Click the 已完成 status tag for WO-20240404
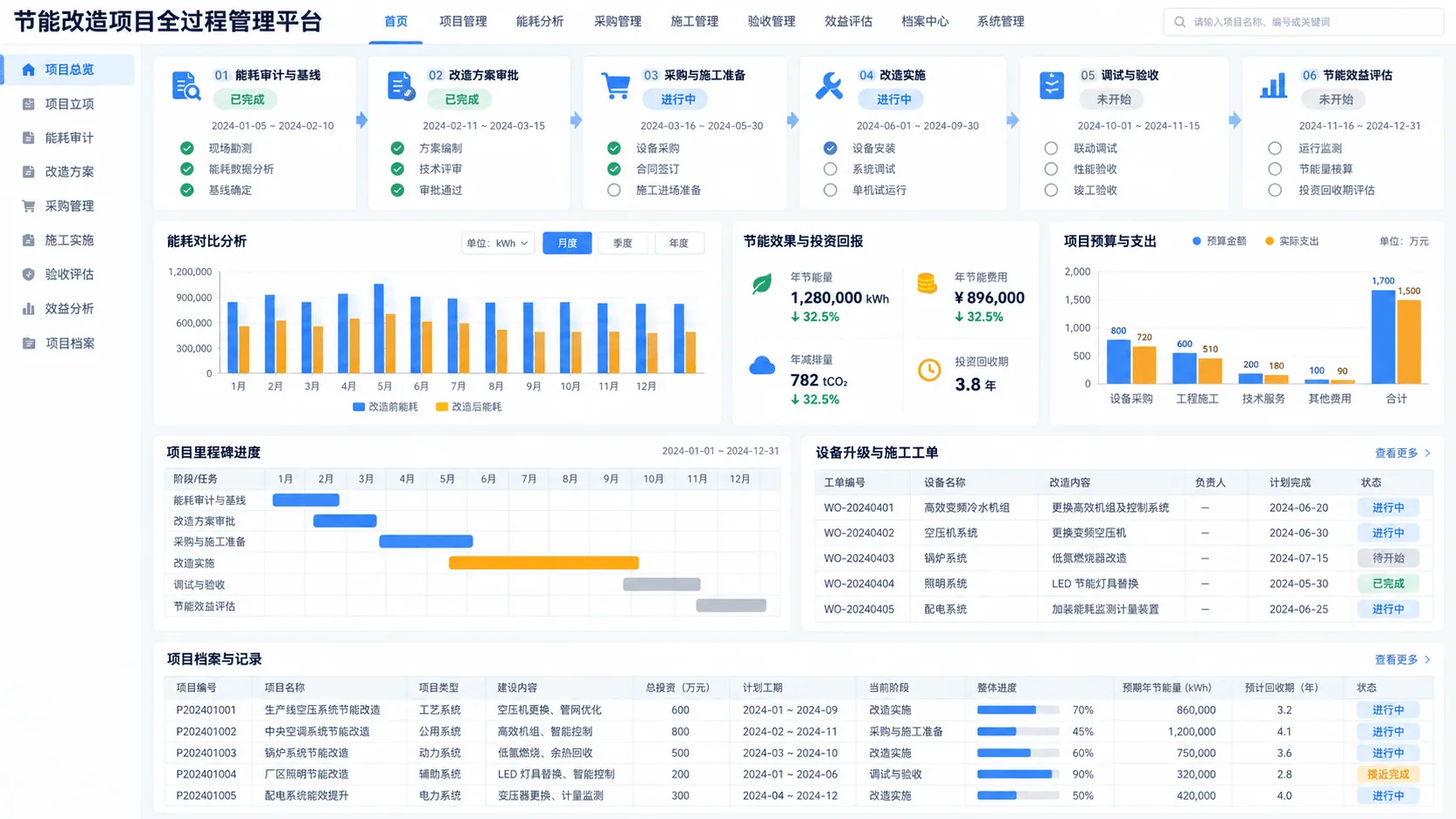The image size is (1456, 819). pos(1388,583)
